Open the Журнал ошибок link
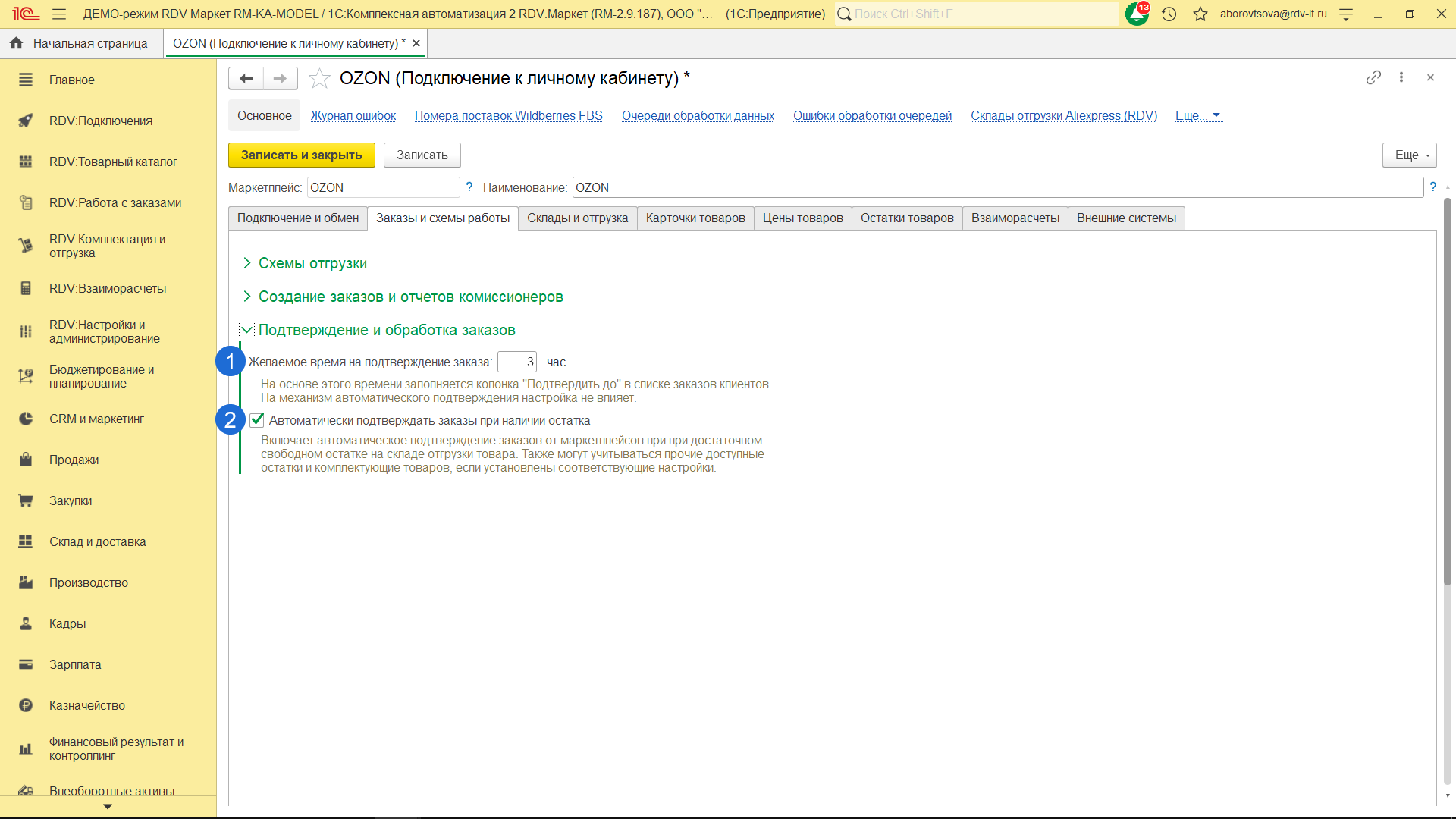 [x=353, y=115]
